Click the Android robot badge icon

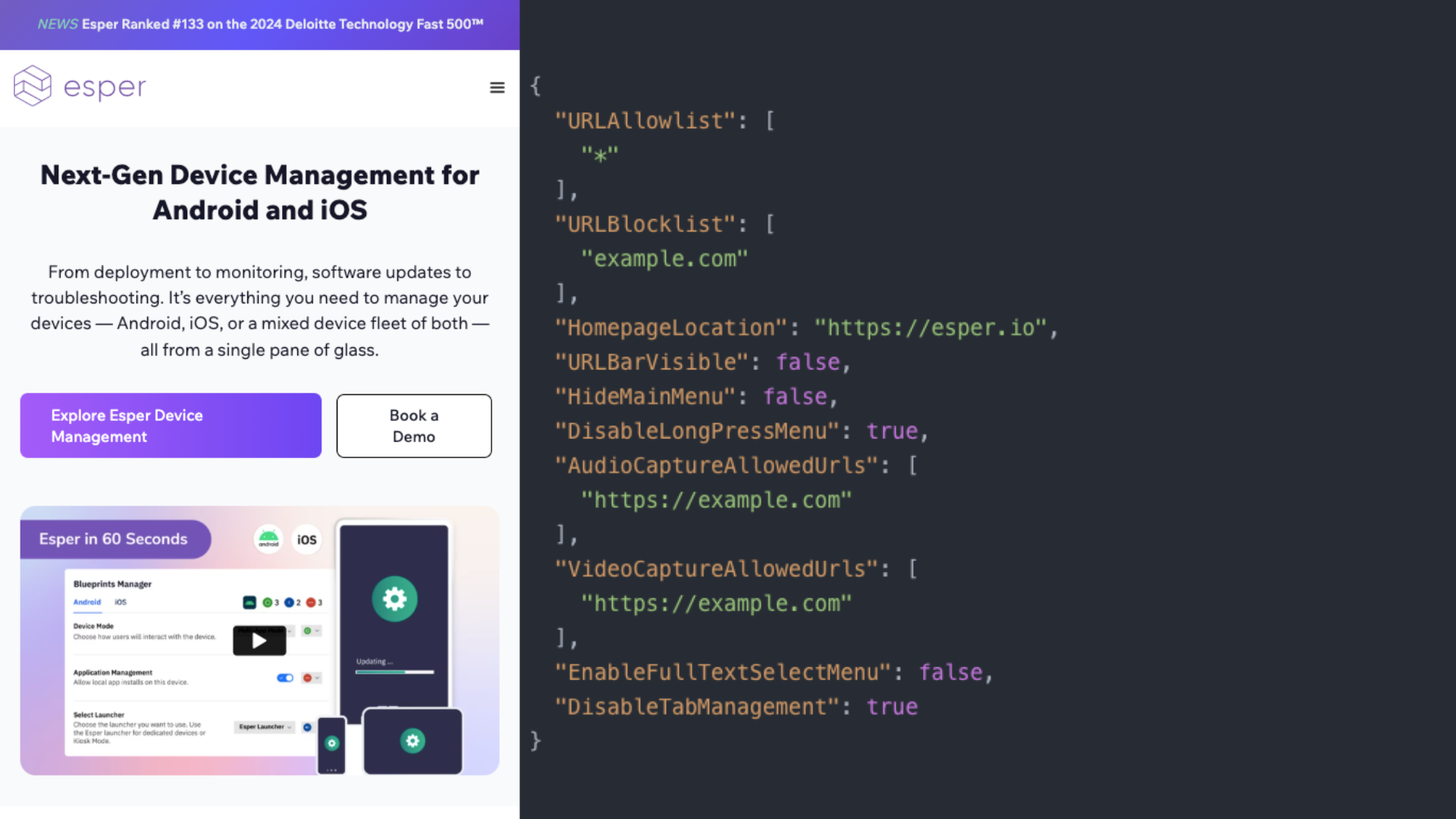pyautogui.click(x=268, y=539)
